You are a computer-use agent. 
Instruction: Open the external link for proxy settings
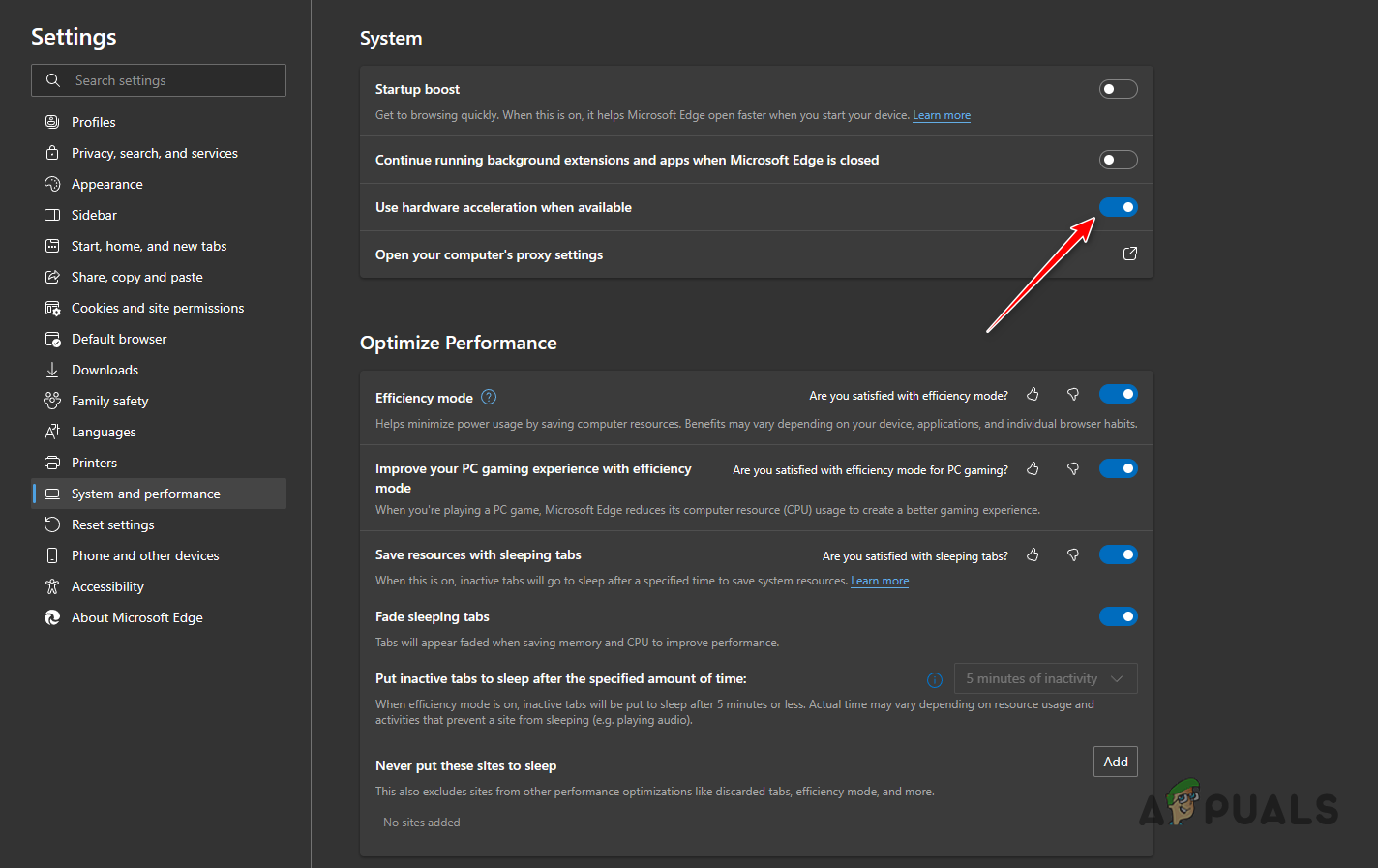1129,254
